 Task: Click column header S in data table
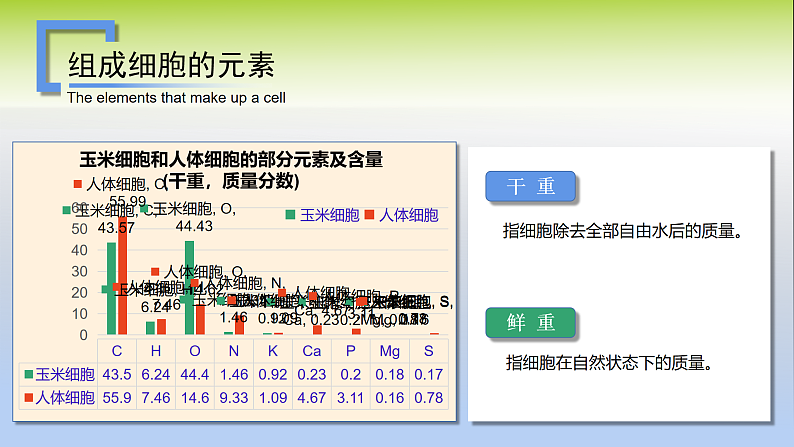(429, 351)
